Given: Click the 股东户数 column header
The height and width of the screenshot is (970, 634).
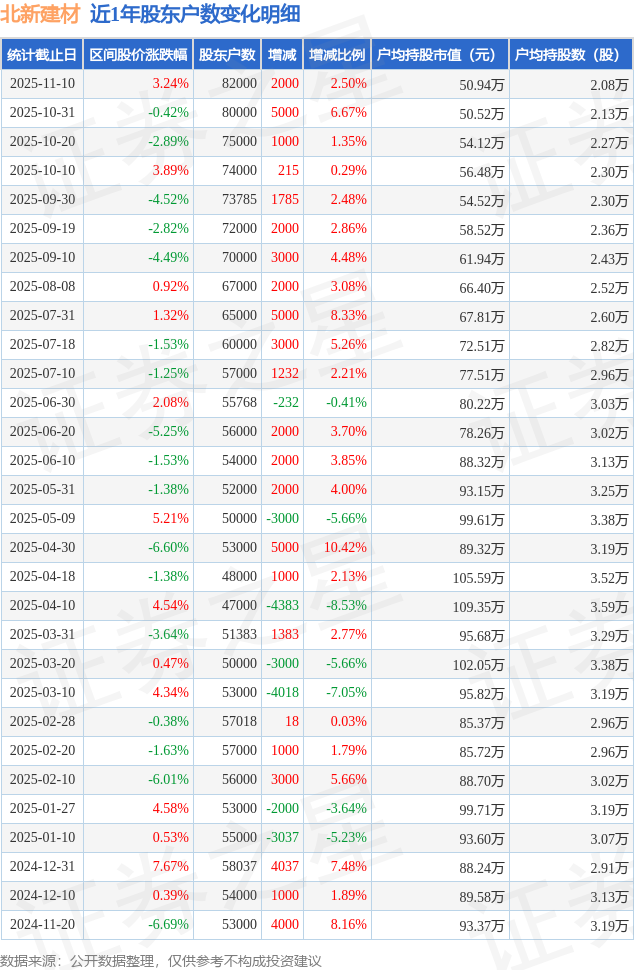Looking at the screenshot, I should (227, 55).
